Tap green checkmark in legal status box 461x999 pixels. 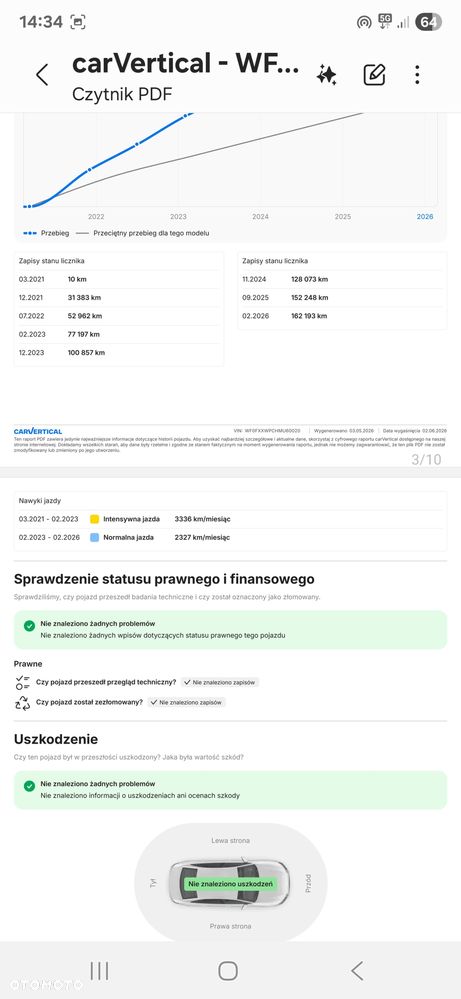click(29, 626)
